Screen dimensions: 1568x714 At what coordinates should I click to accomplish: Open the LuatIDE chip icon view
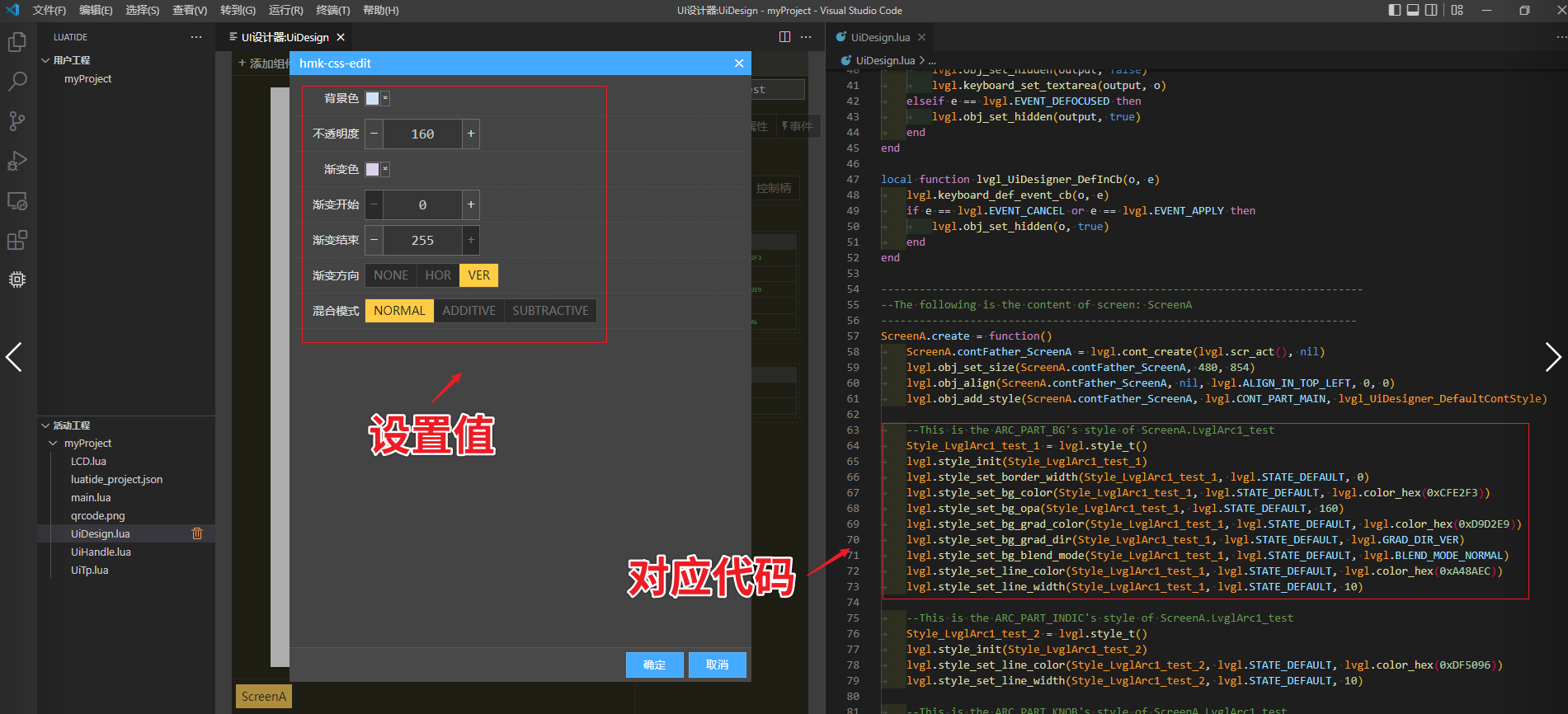17,279
